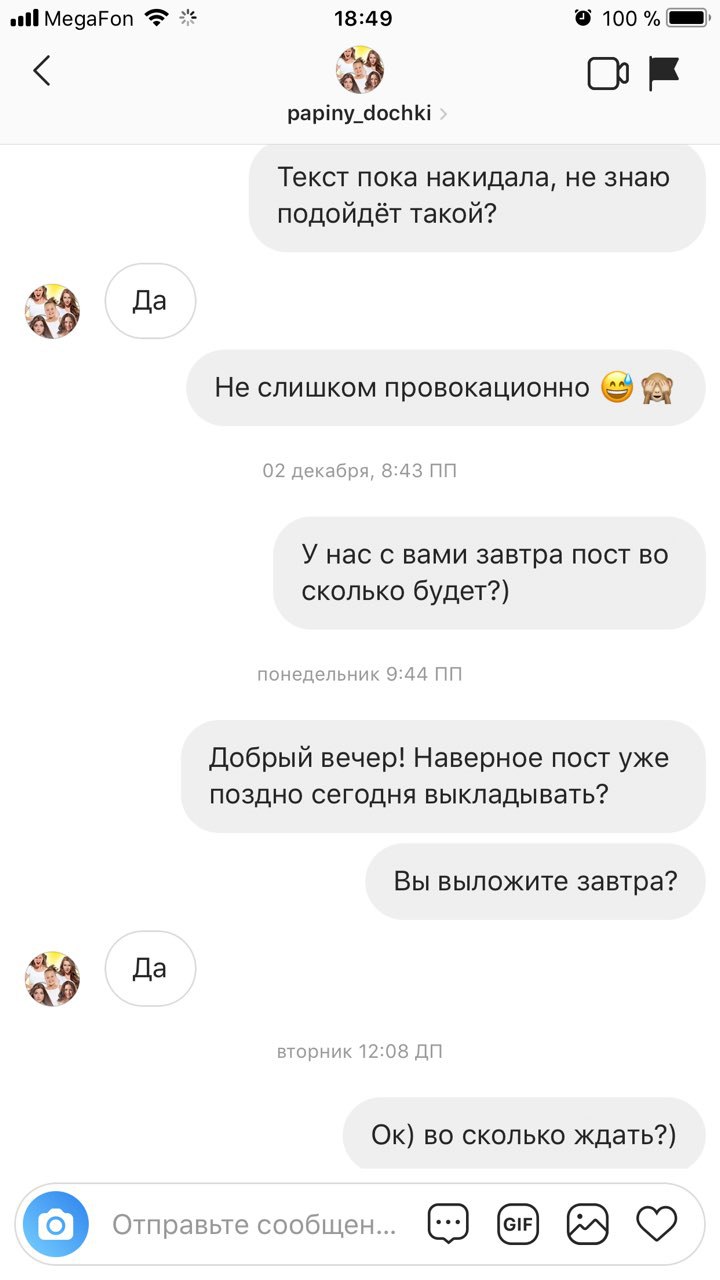
Task: Tap the header profile avatar
Action: (359, 70)
